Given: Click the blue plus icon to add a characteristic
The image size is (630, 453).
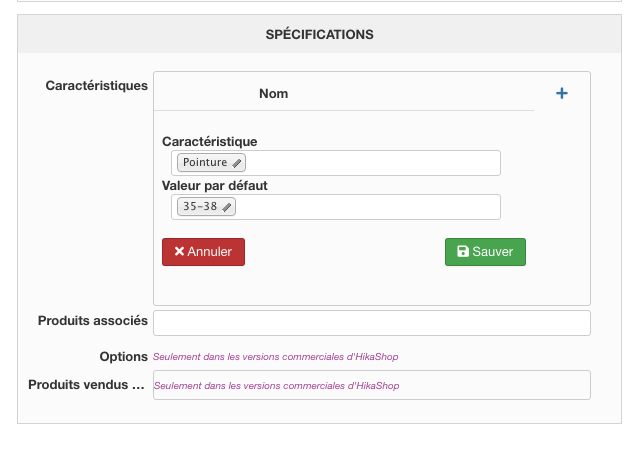Looking at the screenshot, I should coord(562,93).
